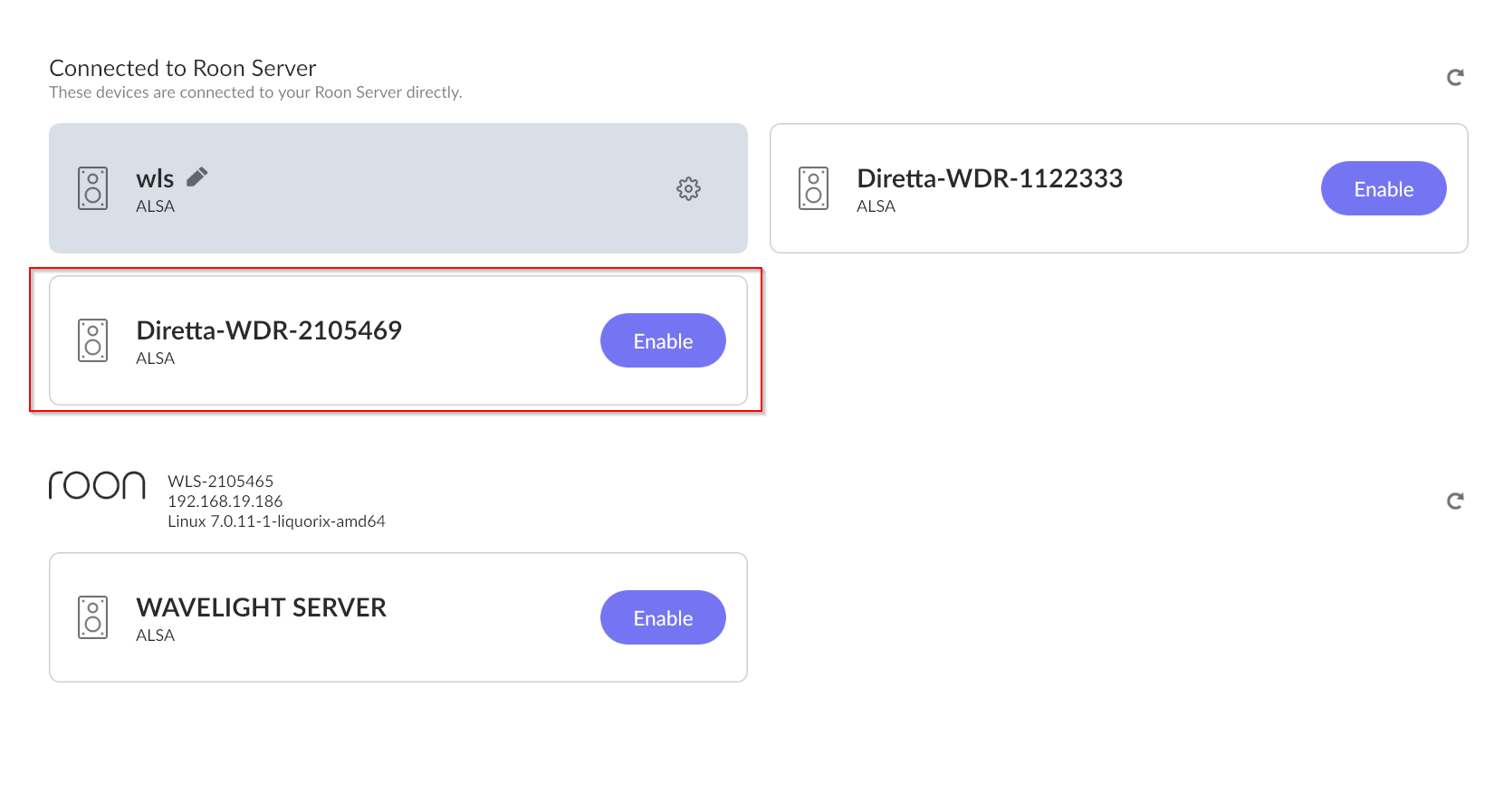Select the Diretta-WDR-1122333 device name

point(990,178)
